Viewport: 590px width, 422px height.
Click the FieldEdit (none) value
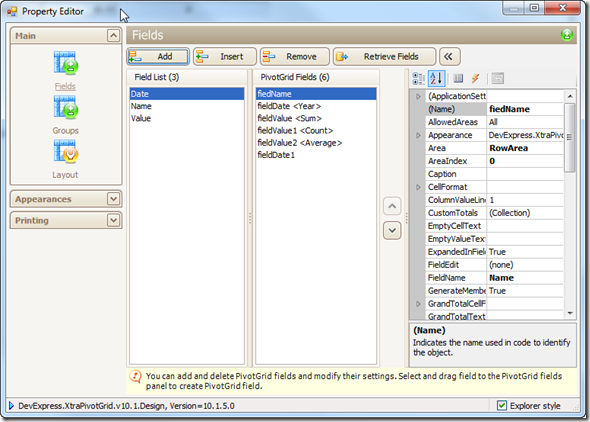(525, 265)
